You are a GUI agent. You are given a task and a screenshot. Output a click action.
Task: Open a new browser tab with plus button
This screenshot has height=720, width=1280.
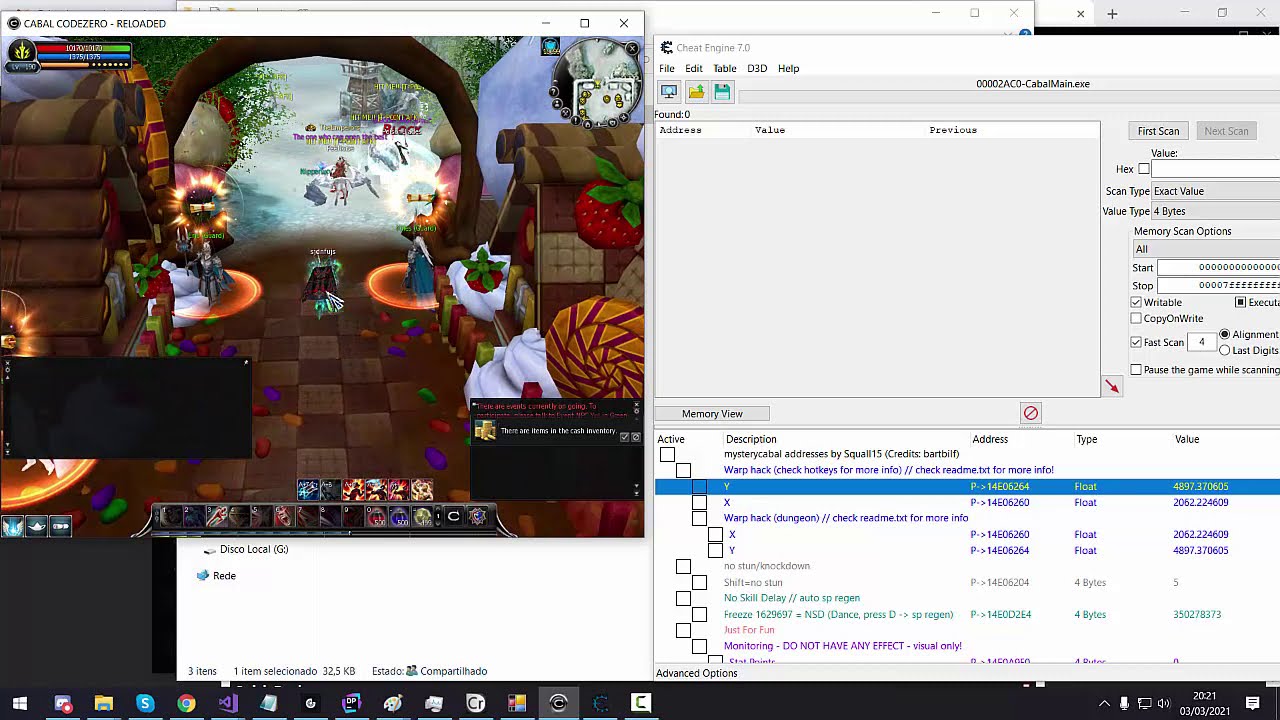click(x=1112, y=14)
